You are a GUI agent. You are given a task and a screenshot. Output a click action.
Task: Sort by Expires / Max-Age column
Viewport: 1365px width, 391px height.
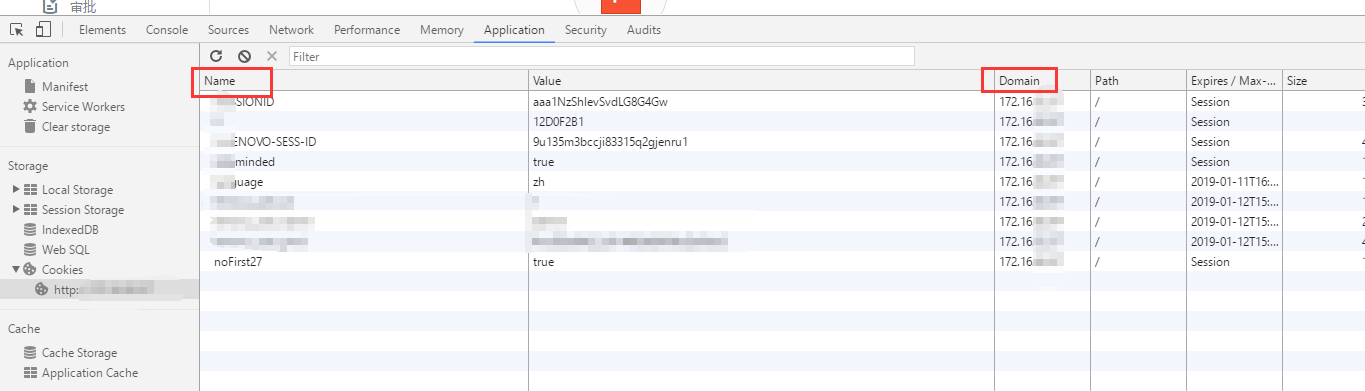click(1234, 80)
